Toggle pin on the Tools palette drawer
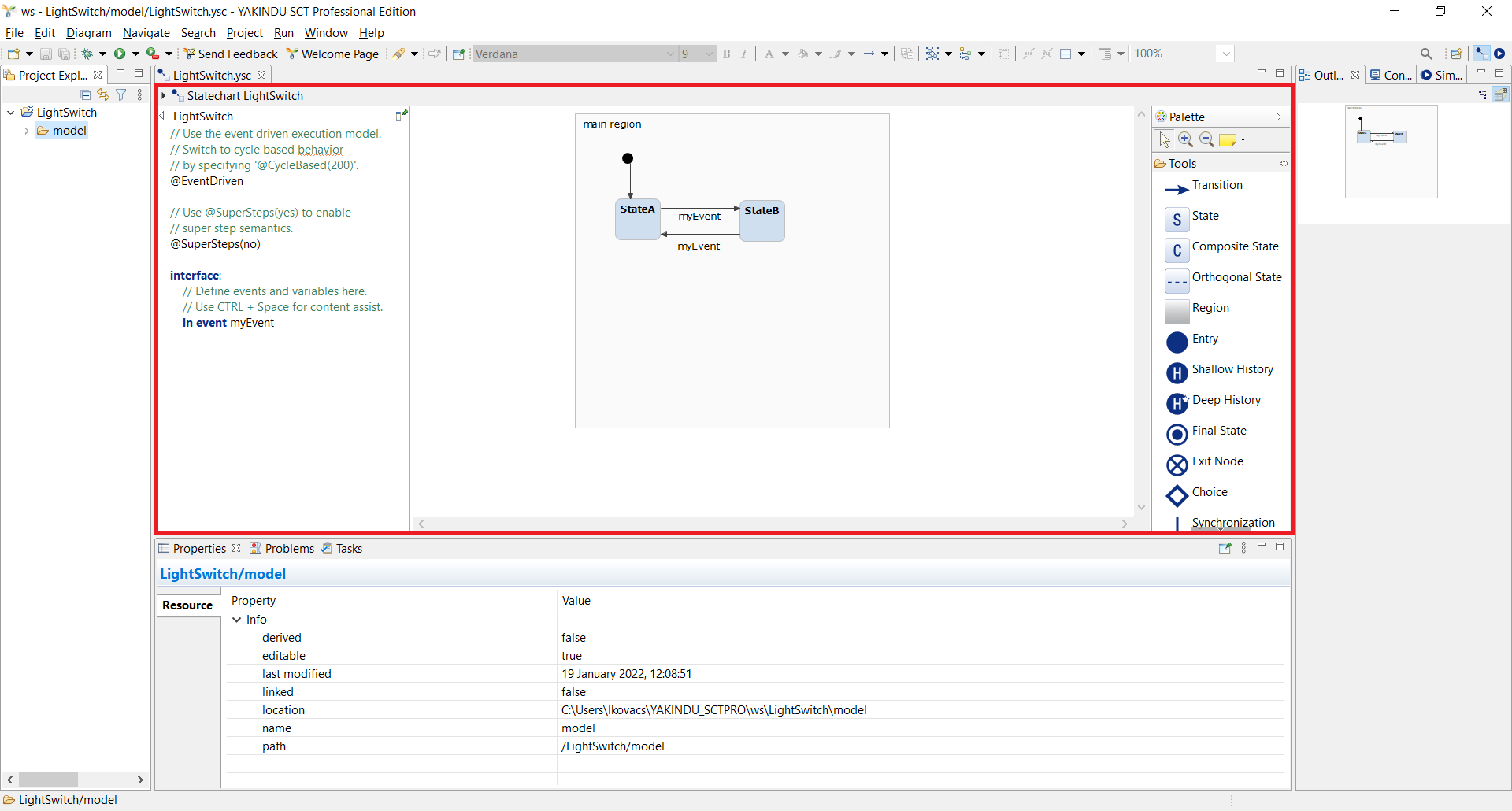The height and width of the screenshot is (811, 1512). coord(1284,164)
